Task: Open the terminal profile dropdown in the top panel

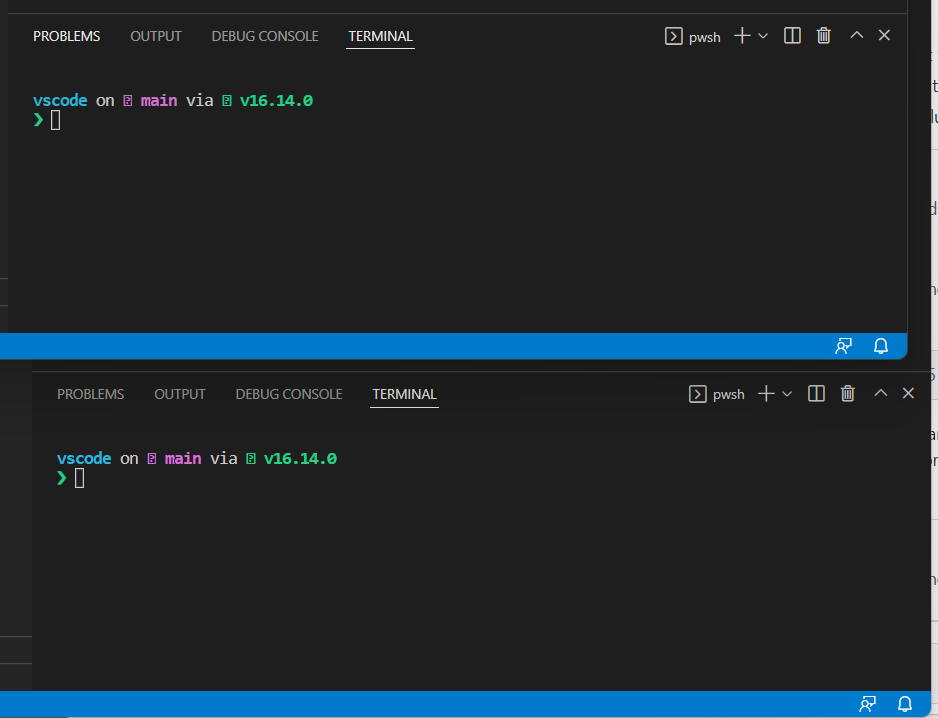Action: tap(764, 36)
